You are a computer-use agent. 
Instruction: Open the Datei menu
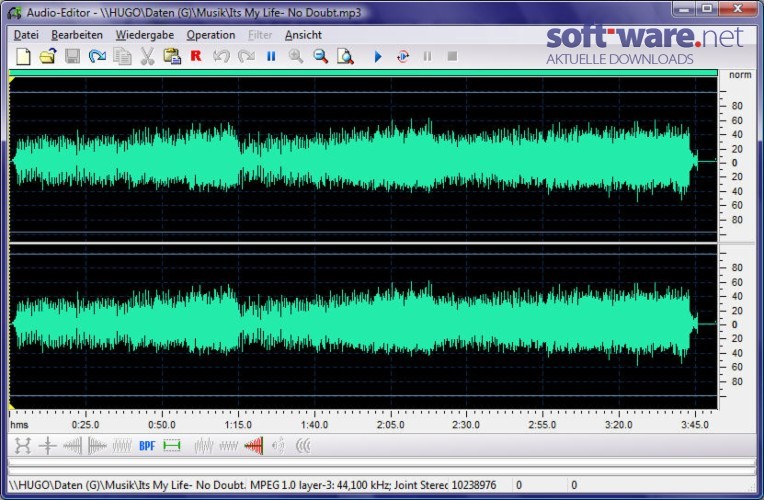pyautogui.click(x=26, y=35)
